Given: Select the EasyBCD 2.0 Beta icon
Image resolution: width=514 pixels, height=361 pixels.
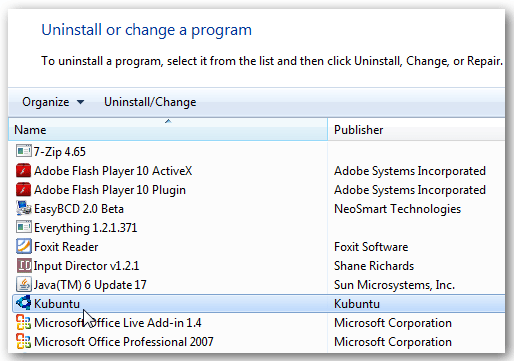Looking at the screenshot, I should [24, 208].
